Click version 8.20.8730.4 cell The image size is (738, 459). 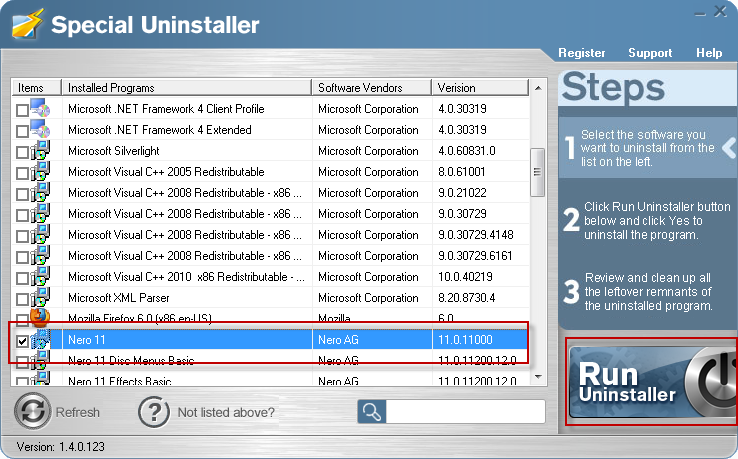click(x=466, y=298)
